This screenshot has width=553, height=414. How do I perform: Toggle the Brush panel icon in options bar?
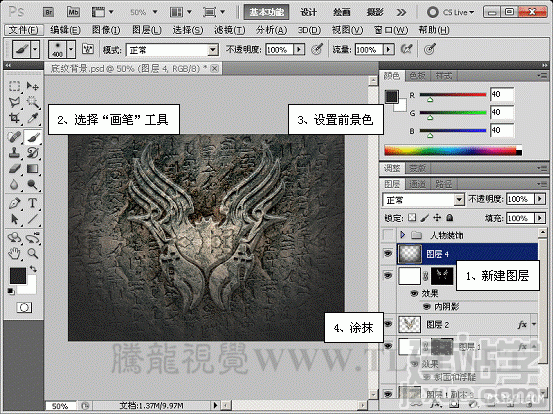tap(87, 49)
